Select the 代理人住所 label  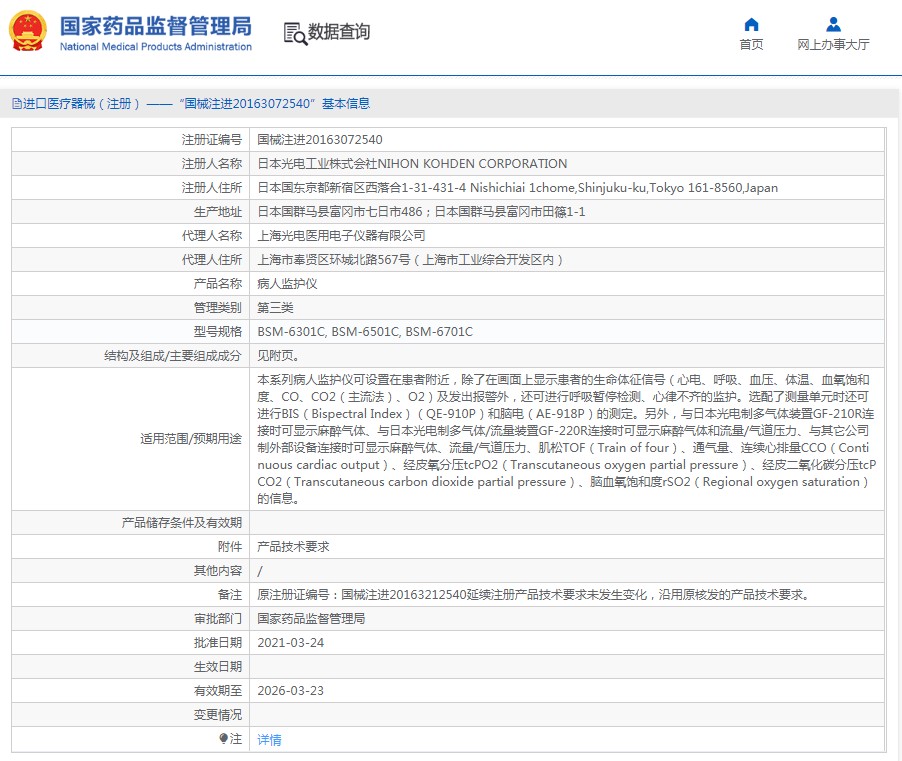(x=212, y=260)
